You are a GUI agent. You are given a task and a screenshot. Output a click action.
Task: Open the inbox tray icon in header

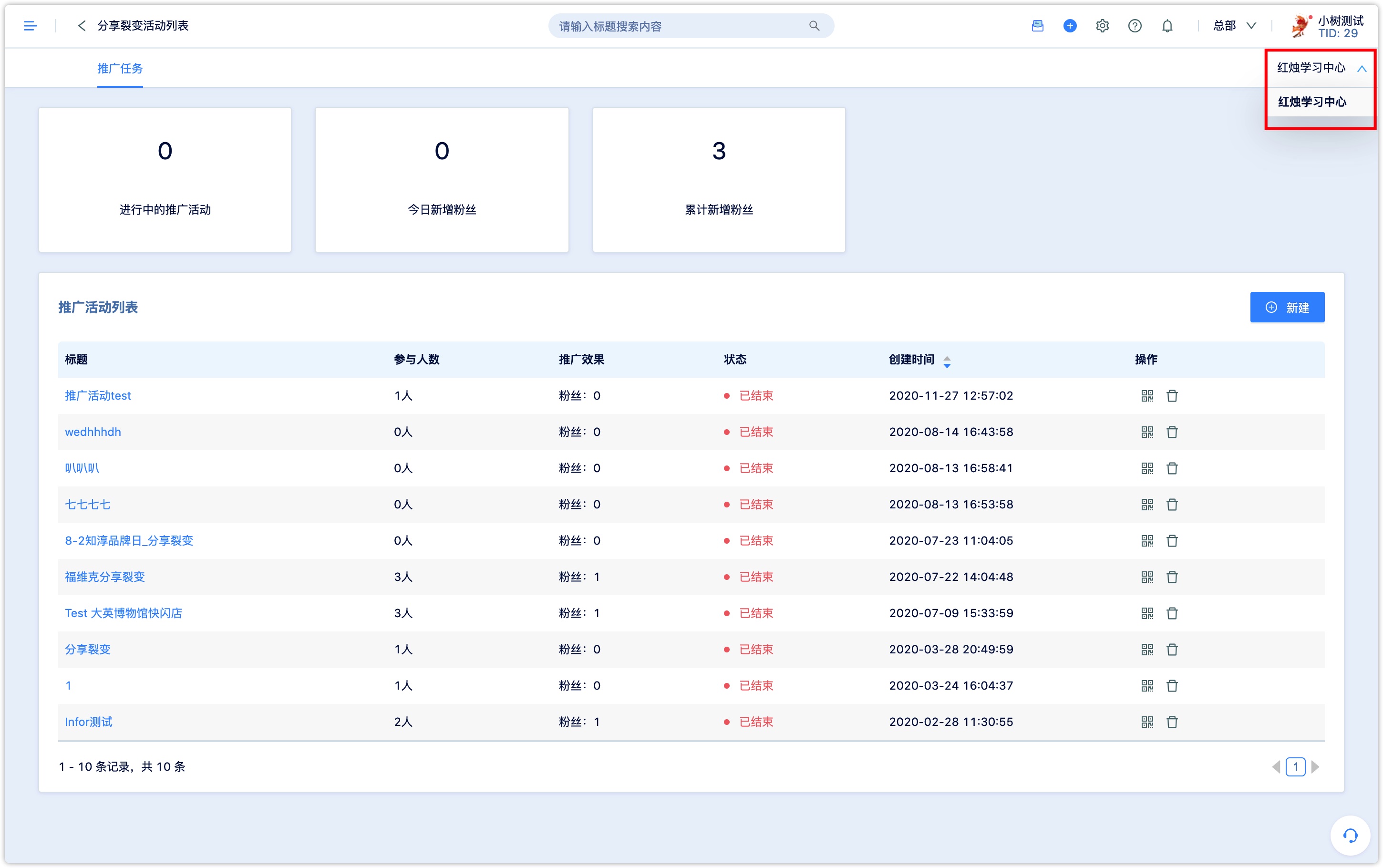pos(1037,26)
